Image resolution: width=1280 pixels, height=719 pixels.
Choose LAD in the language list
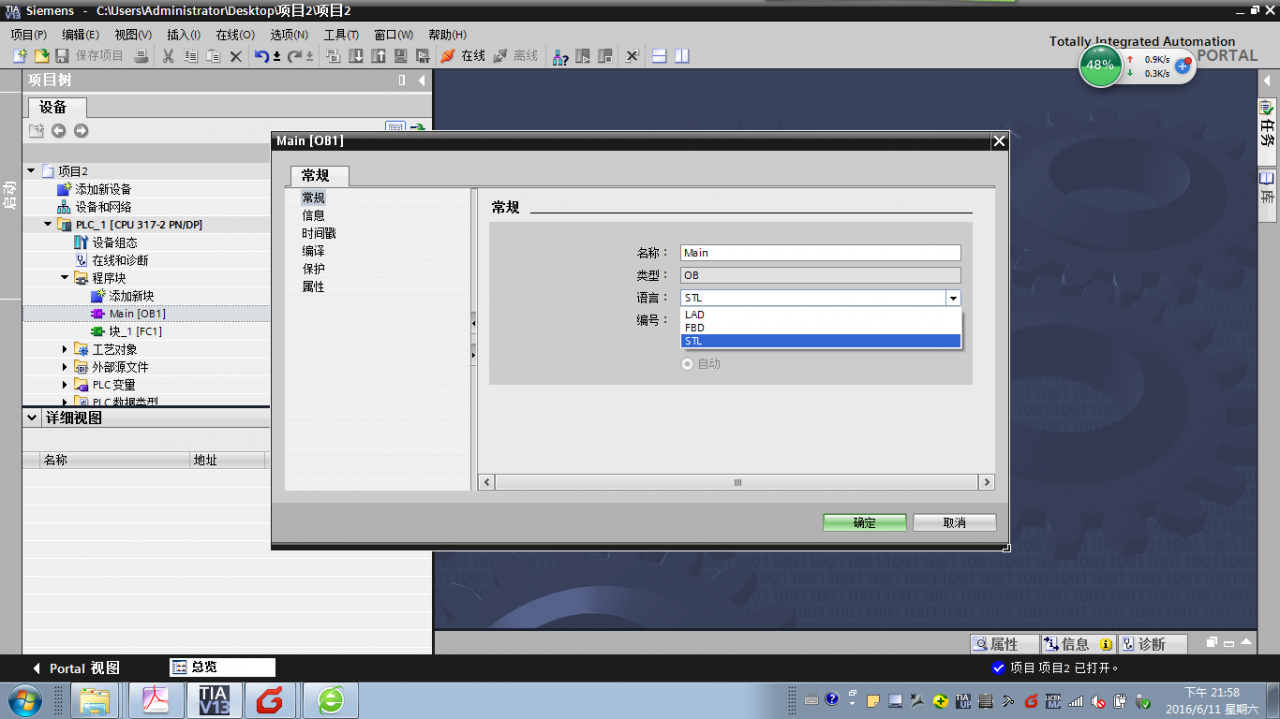click(821, 314)
